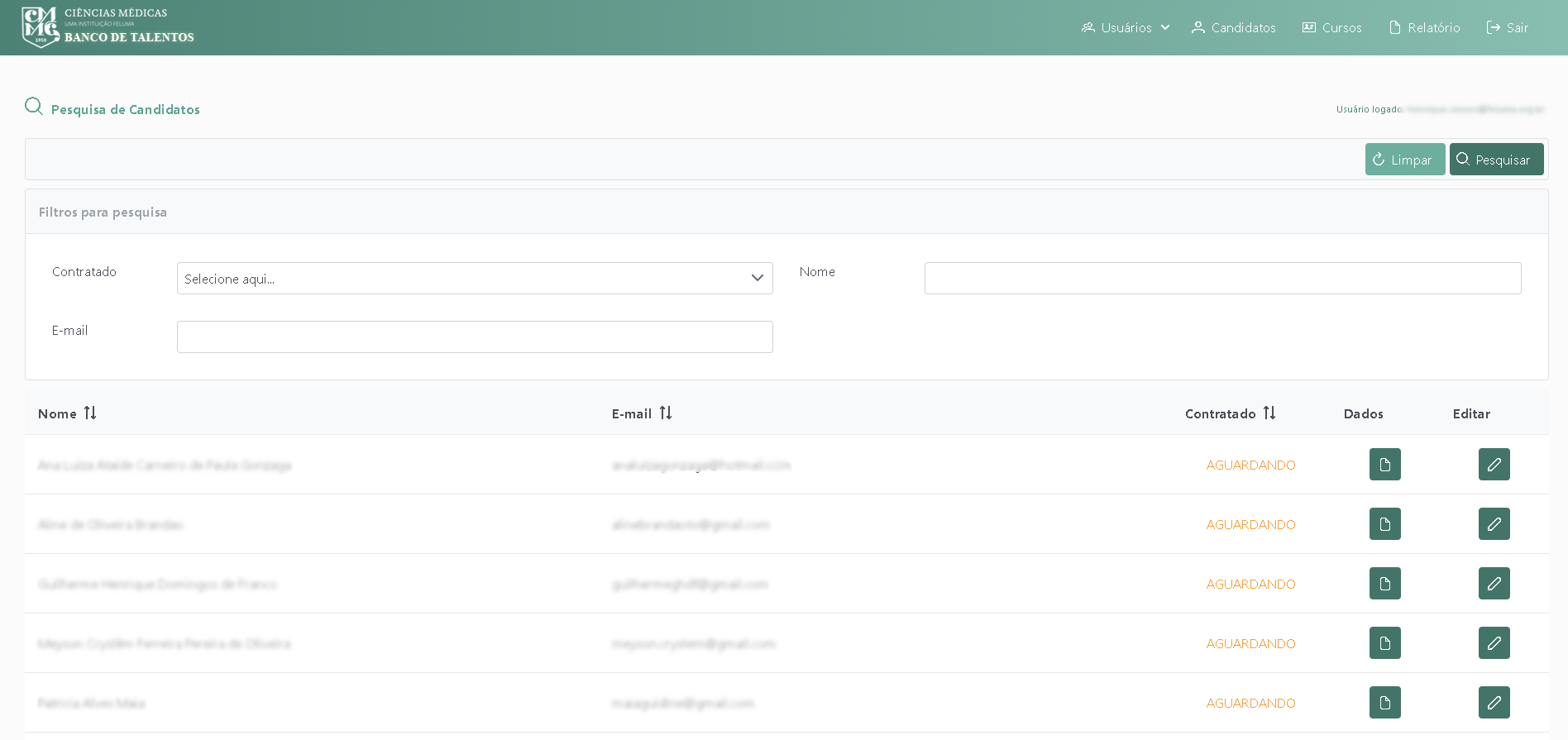This screenshot has height=740, width=1568.
Task: Focus the E-mail filter input field
Action: tap(475, 337)
